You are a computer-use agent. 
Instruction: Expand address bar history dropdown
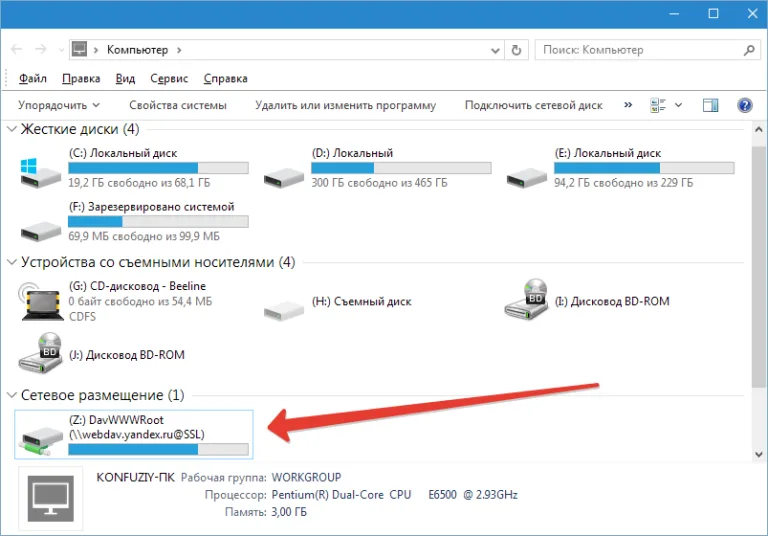(x=495, y=50)
